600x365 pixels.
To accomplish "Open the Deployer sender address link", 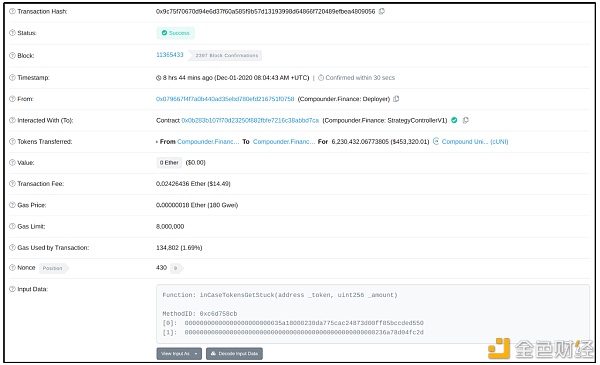I will click(x=225, y=99).
